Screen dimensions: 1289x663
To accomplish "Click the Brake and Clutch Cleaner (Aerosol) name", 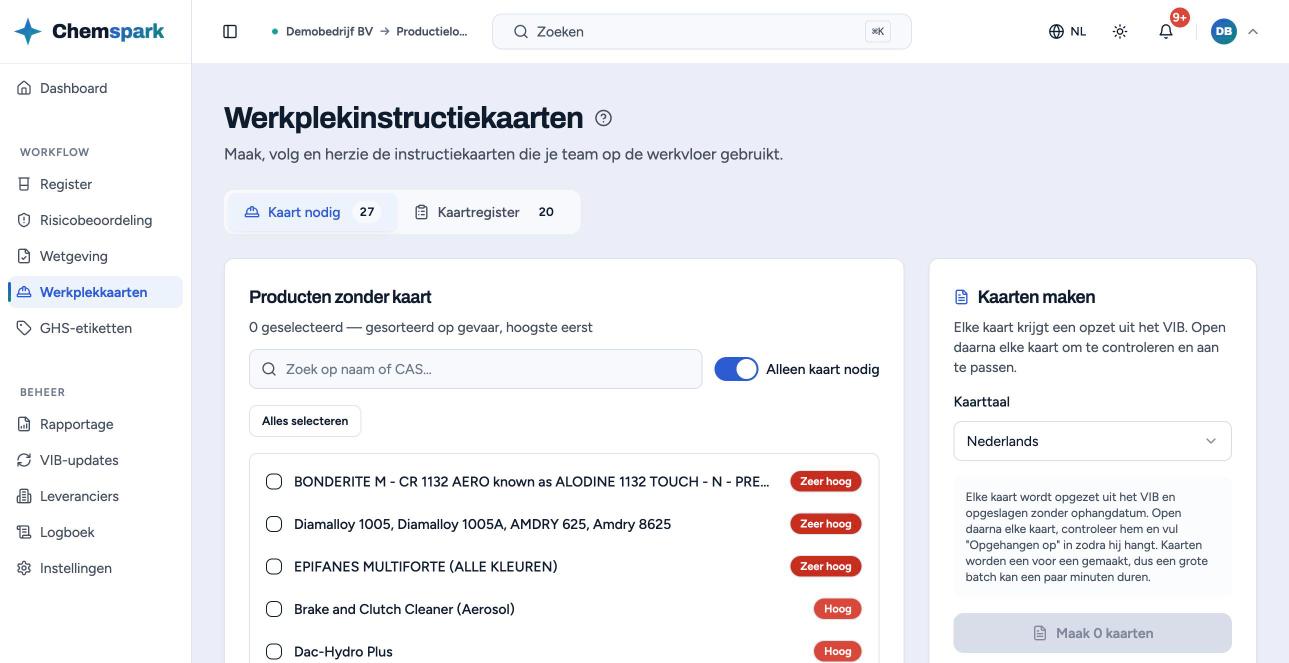I will [x=404, y=609].
